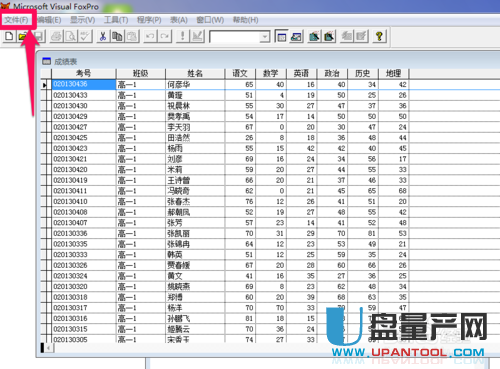
Task: Click the Undo arrow icon
Action: tap(150, 36)
